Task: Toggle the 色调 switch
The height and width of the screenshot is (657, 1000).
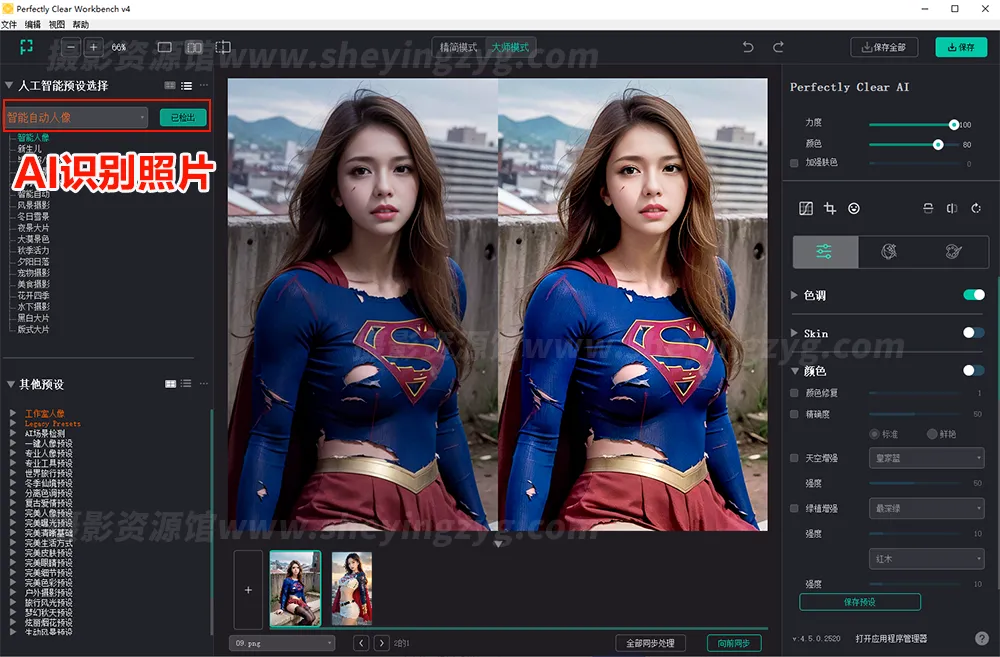Action: click(x=974, y=295)
